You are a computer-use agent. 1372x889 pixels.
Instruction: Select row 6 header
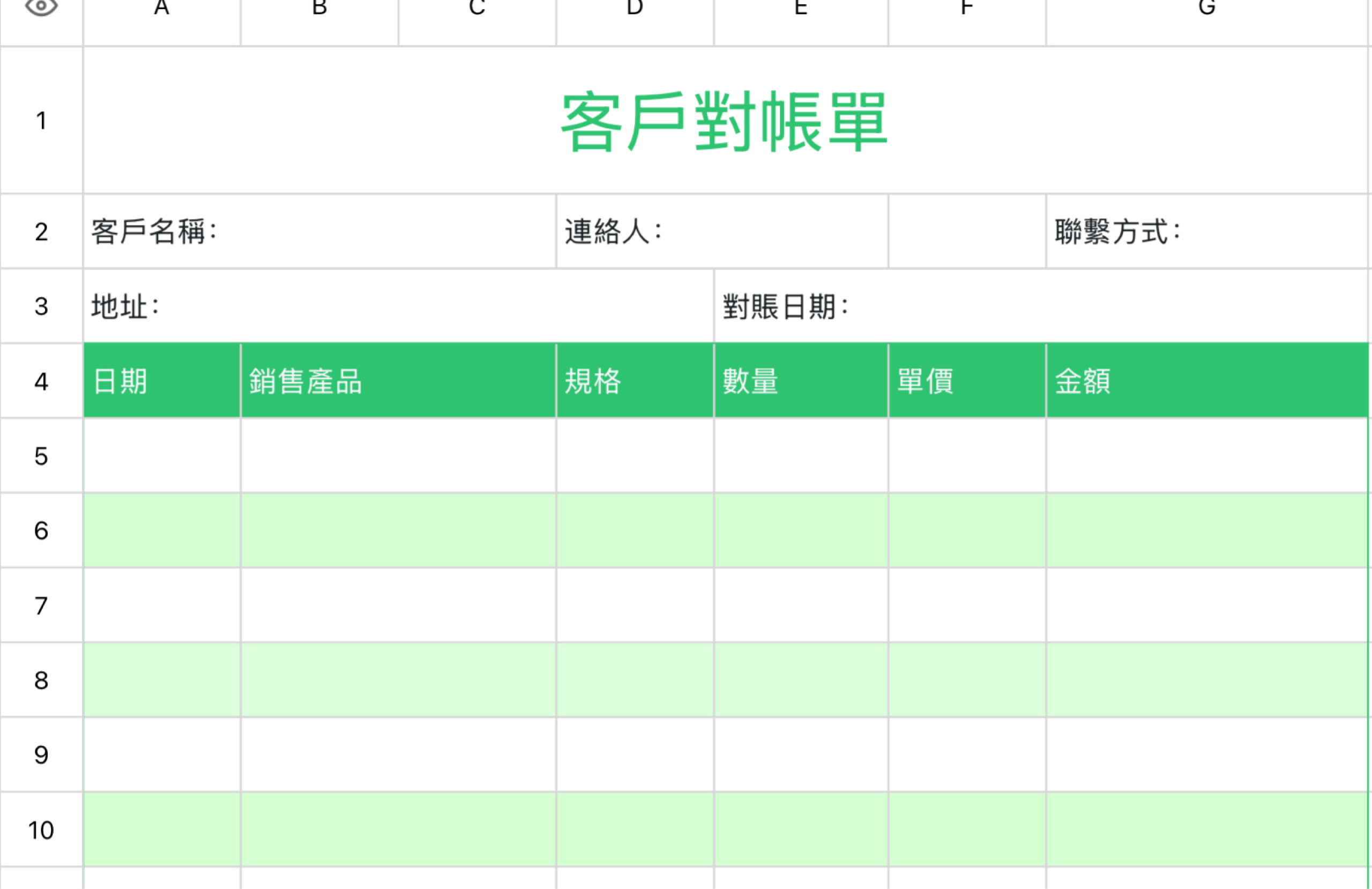(41, 530)
